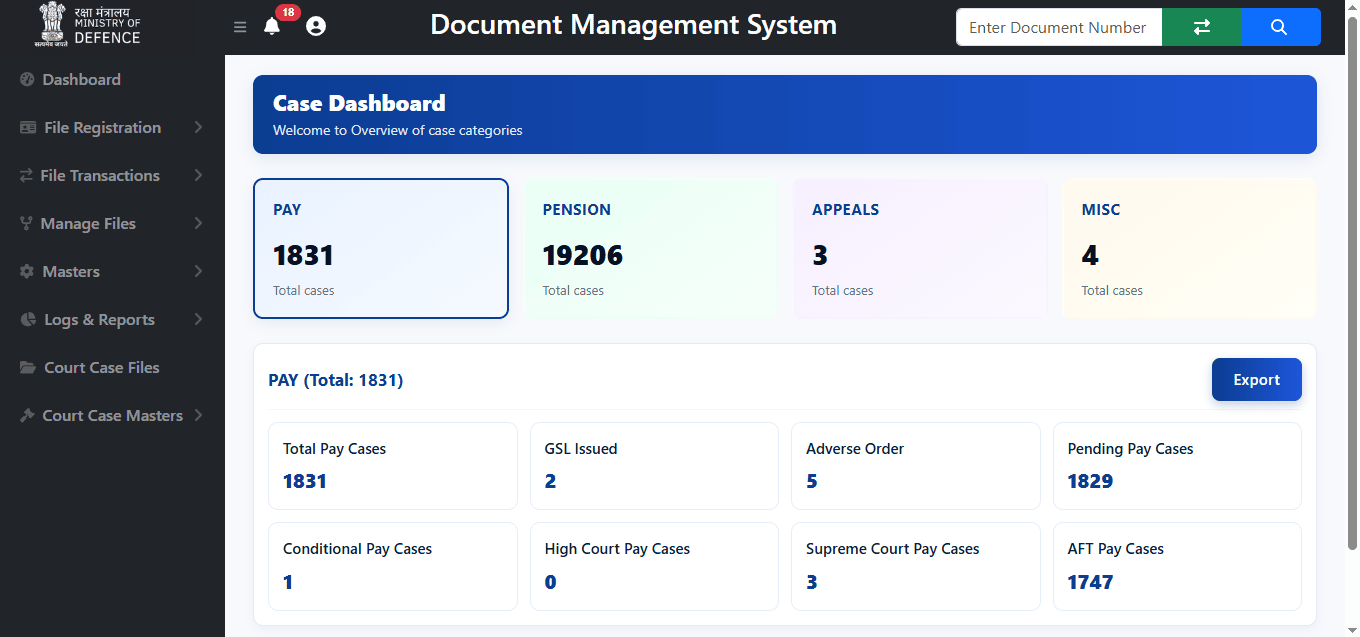Click the Welcome to Overview subtitle text
Screen dimensions: 1360x637
click(x=398, y=130)
